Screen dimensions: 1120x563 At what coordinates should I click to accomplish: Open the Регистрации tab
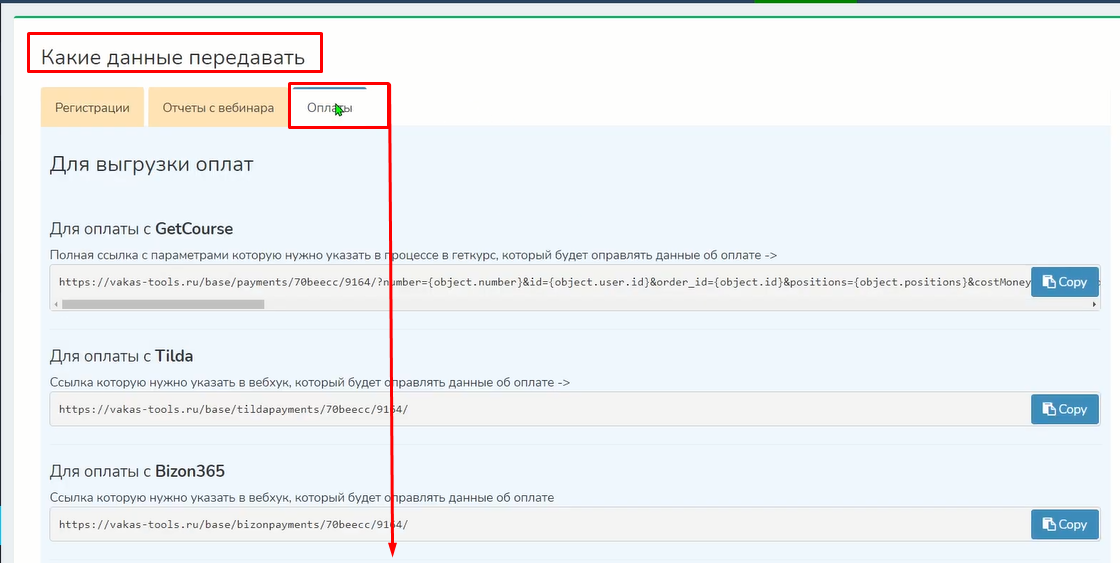pyautogui.click(x=92, y=108)
